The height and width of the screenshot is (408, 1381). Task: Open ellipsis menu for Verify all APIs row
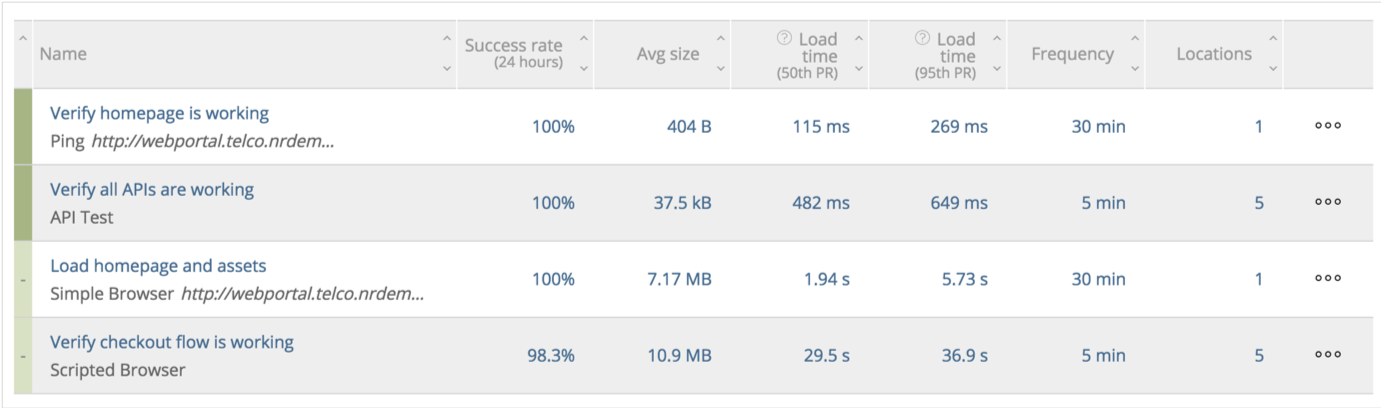point(1327,202)
